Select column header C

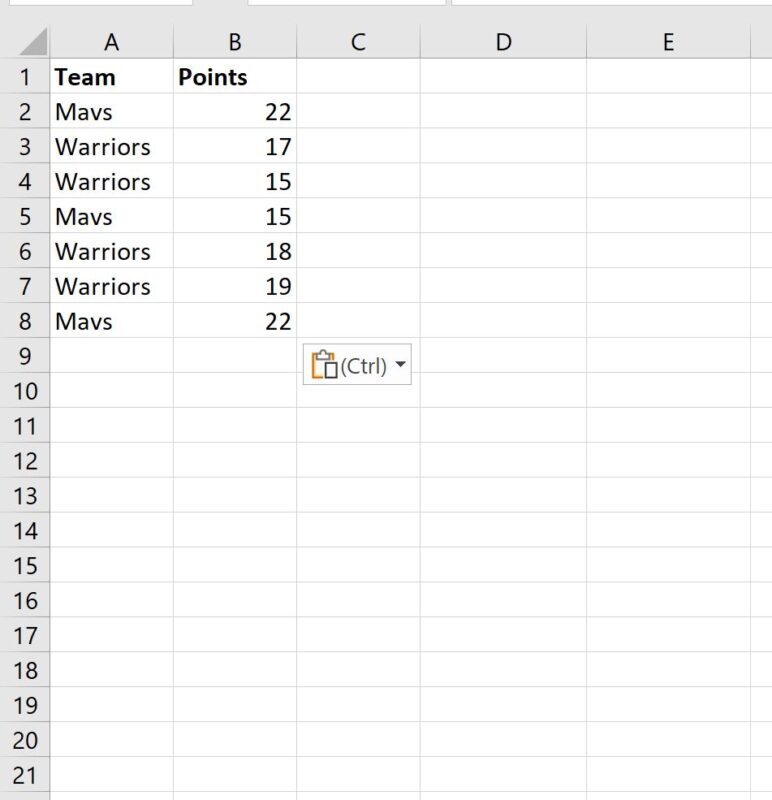[356, 42]
